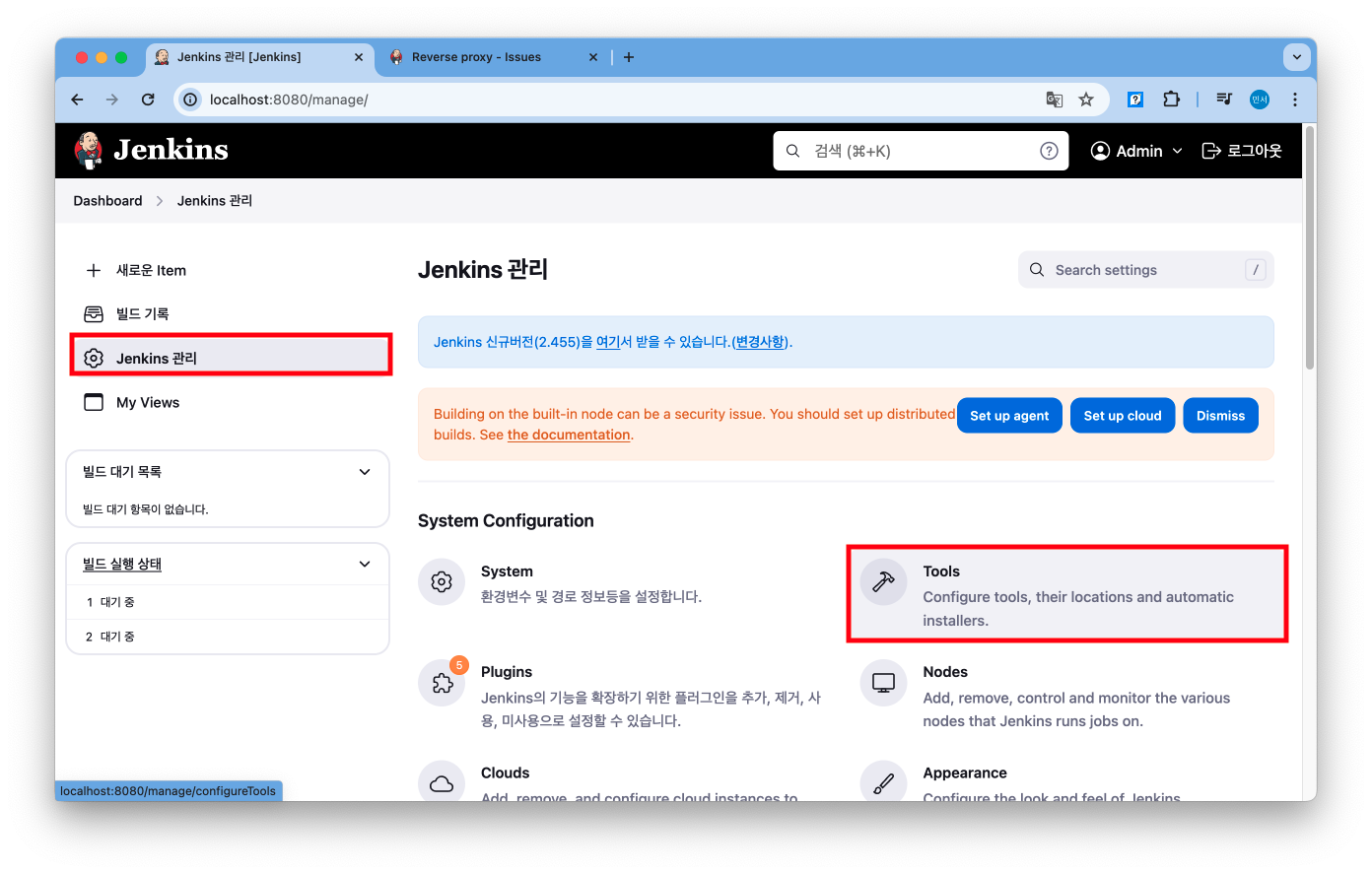
Task: Click the Search settings field
Action: [1145, 270]
